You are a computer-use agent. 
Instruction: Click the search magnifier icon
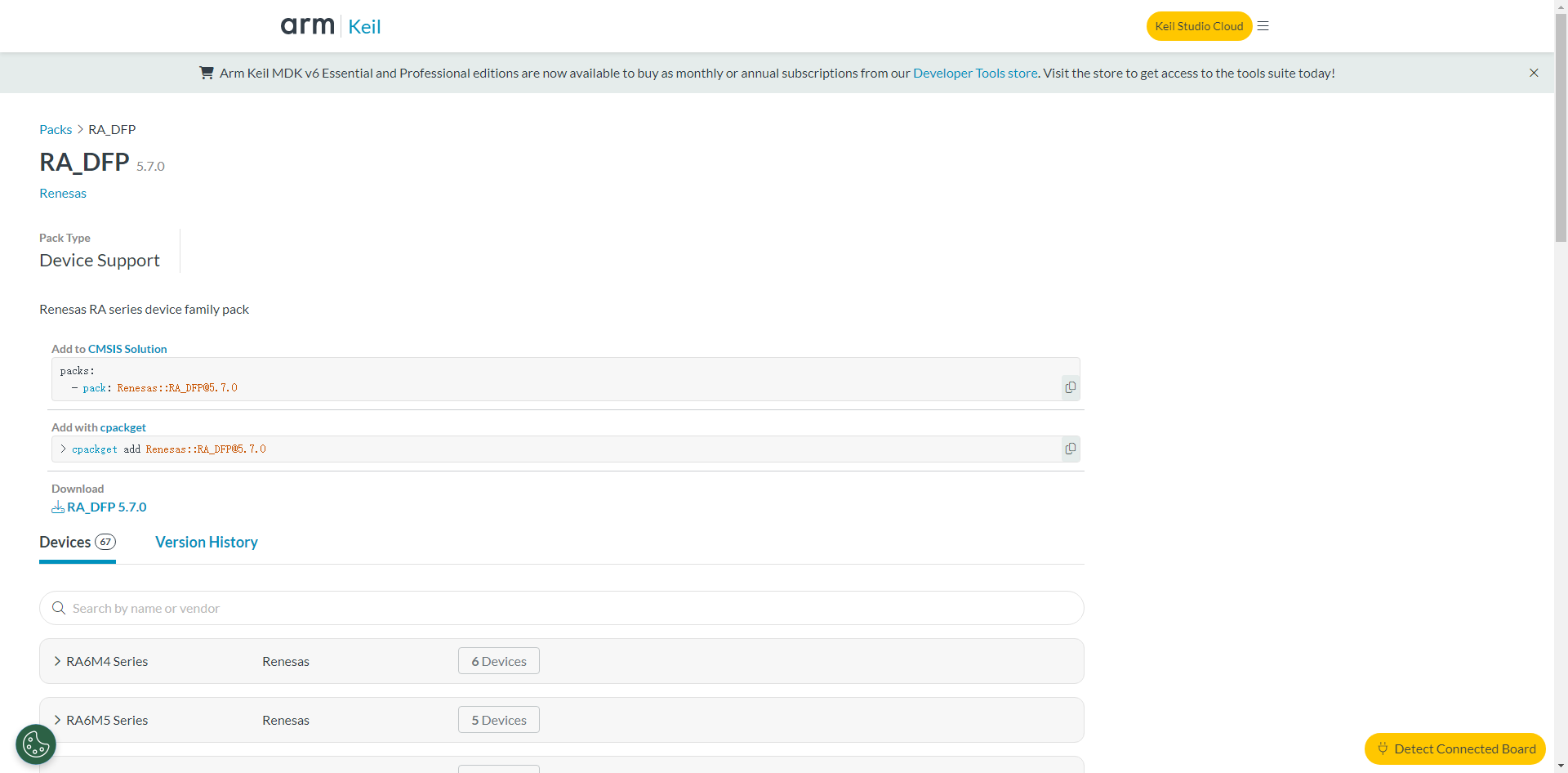coord(59,608)
